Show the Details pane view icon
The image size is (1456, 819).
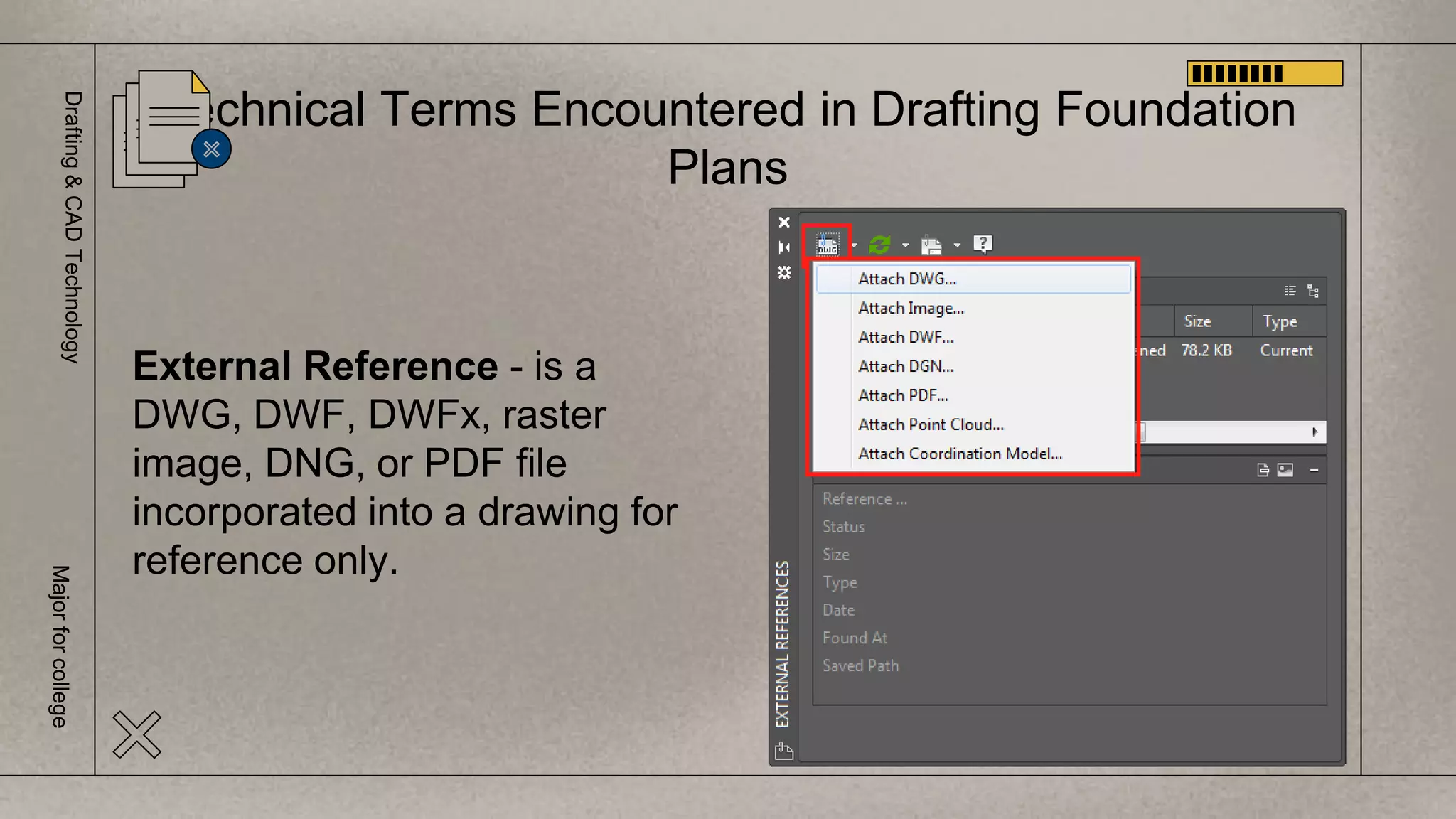click(1263, 470)
